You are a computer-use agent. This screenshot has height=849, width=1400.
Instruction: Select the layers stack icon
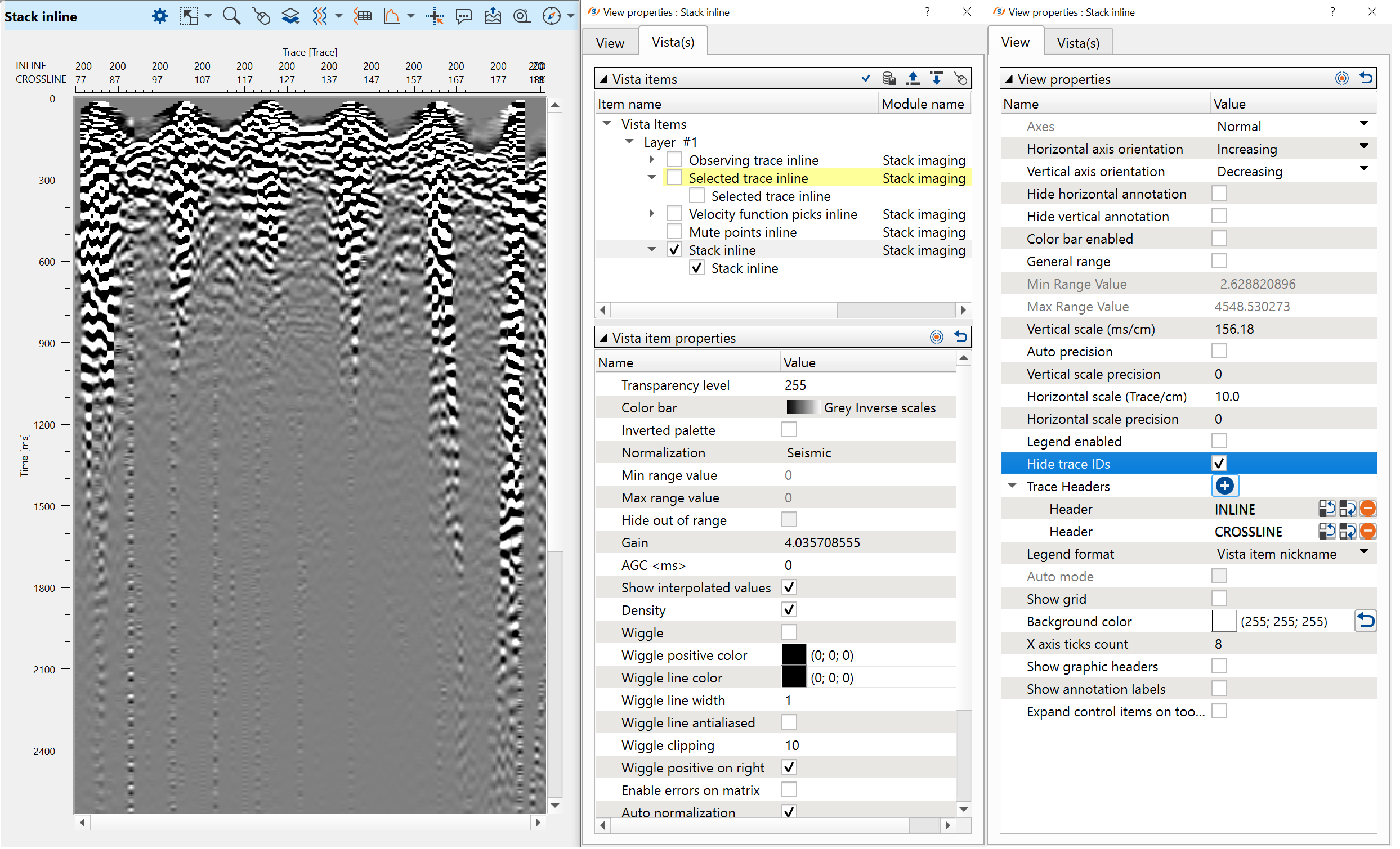[290, 16]
